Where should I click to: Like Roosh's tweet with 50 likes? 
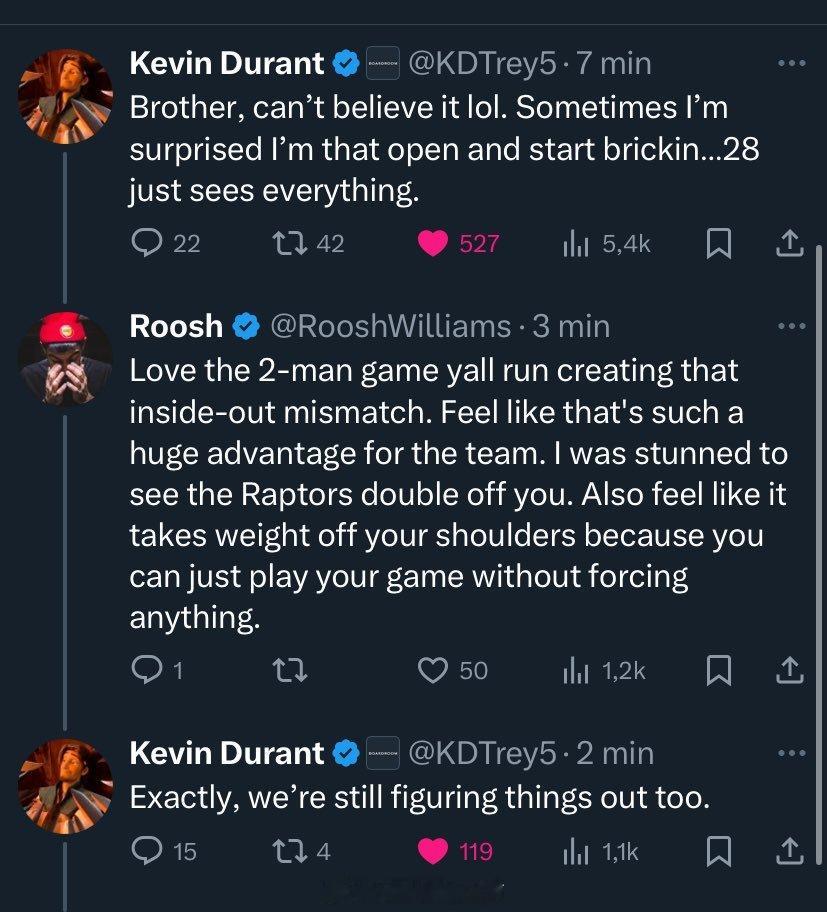[x=433, y=671]
